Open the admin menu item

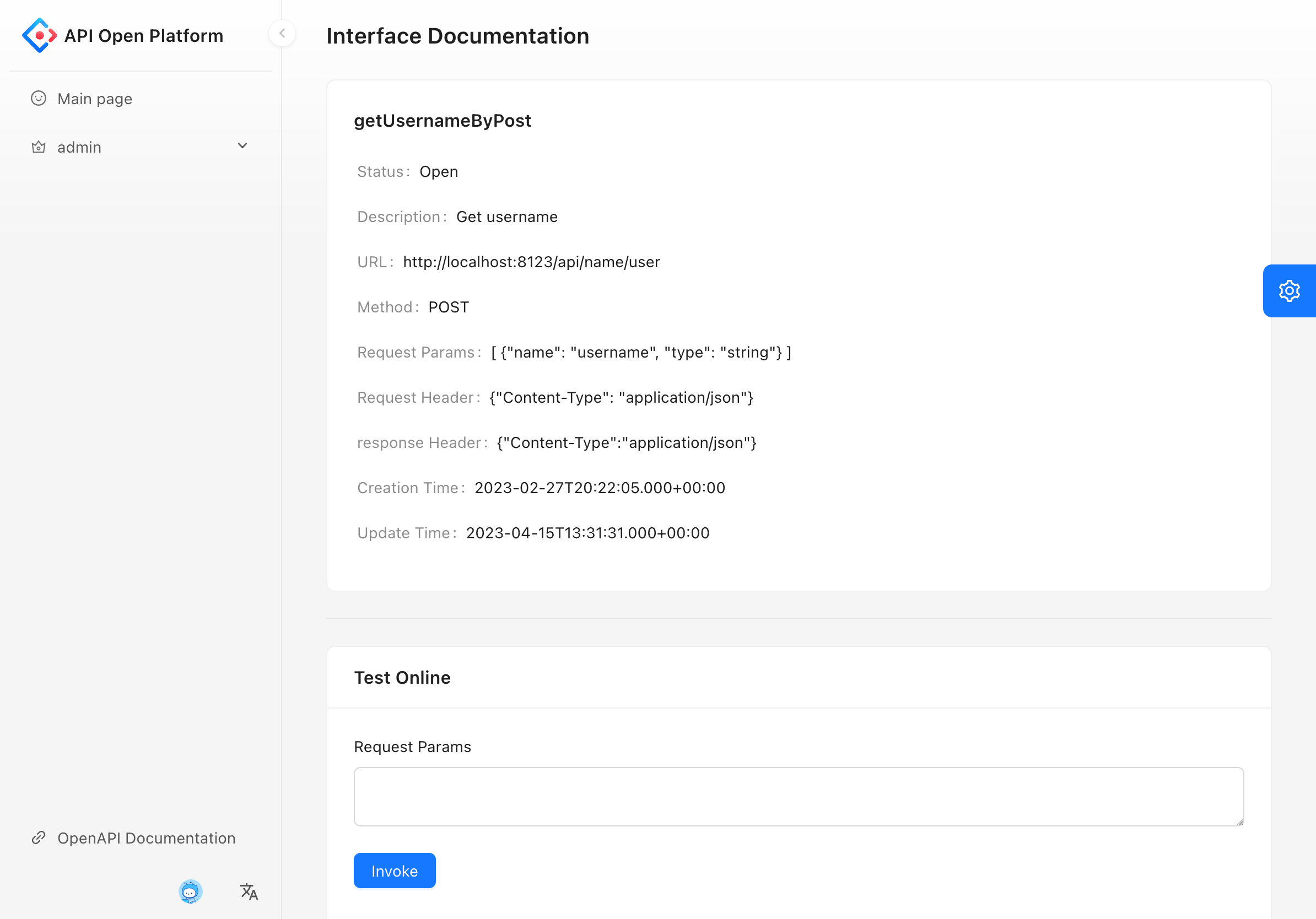pos(141,147)
